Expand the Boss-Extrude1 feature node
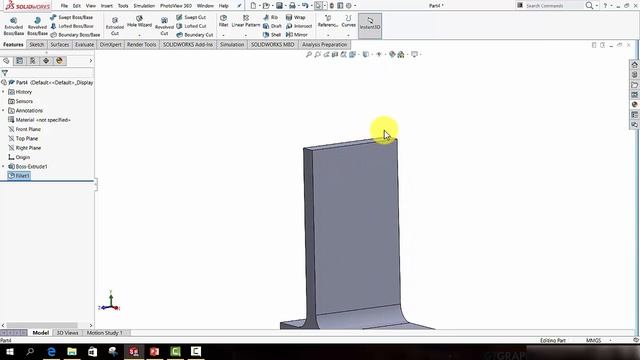 tap(3, 167)
